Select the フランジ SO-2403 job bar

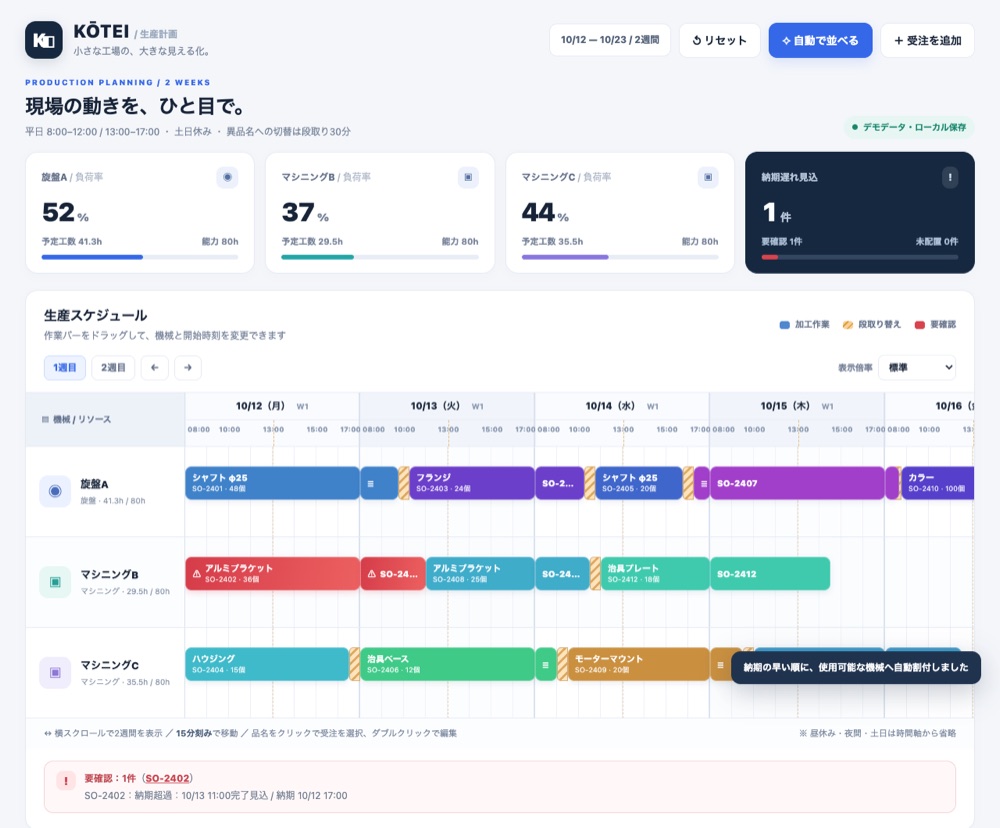coord(472,484)
